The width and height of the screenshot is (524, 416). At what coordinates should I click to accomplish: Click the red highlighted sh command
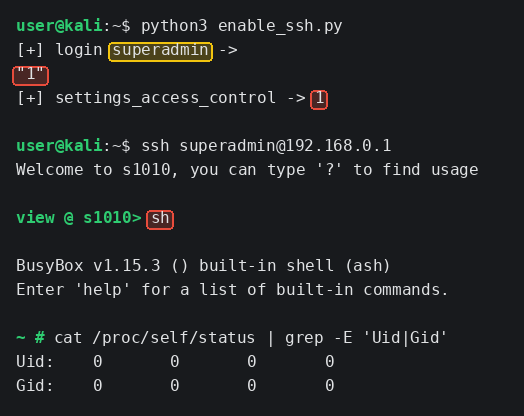(x=160, y=220)
